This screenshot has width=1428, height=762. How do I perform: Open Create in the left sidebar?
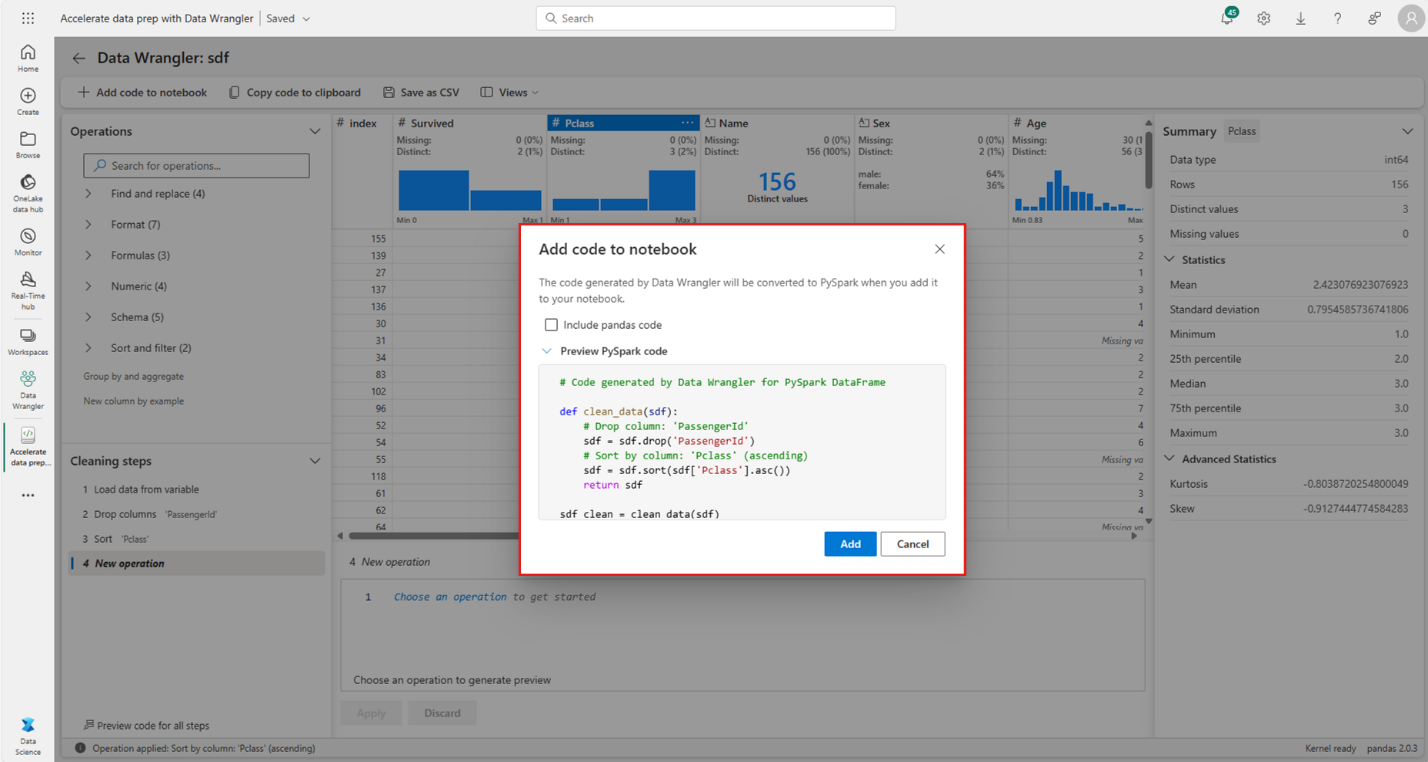pos(28,101)
